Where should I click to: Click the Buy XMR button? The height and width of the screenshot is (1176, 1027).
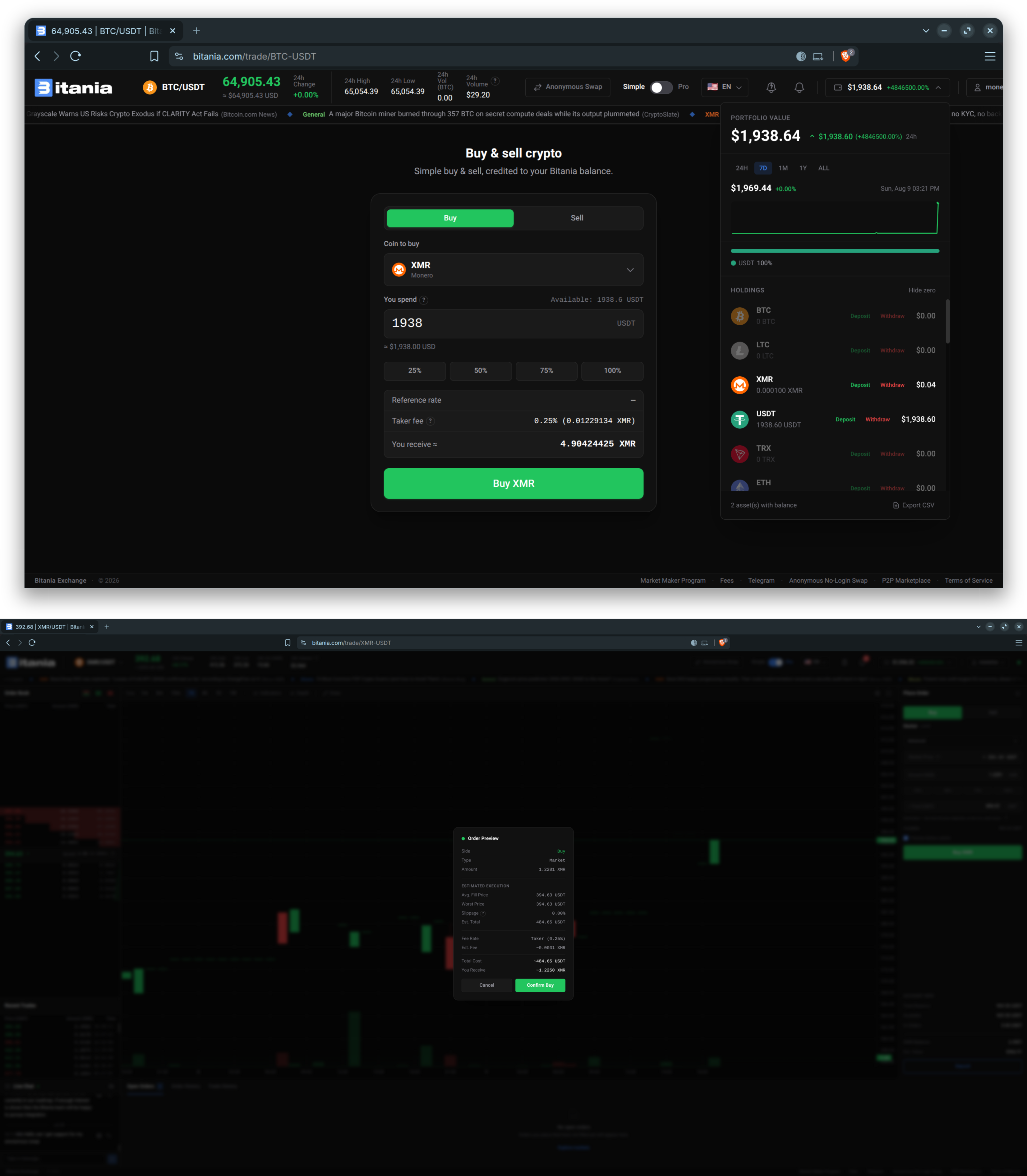coord(513,484)
